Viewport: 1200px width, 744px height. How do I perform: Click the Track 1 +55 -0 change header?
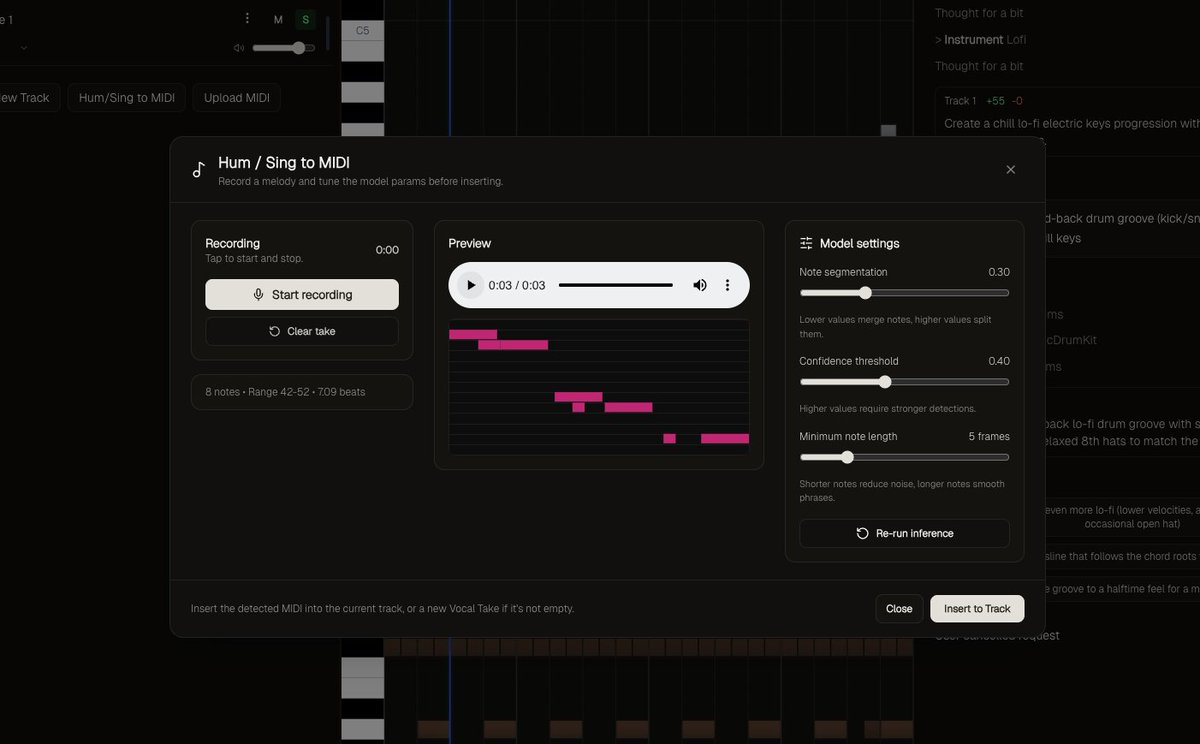(983, 101)
